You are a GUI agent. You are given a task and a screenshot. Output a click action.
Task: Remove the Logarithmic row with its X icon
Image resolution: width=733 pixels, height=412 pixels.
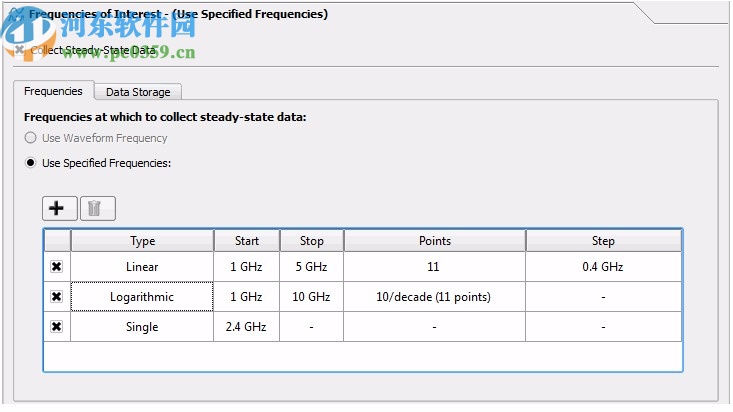[x=57, y=297]
